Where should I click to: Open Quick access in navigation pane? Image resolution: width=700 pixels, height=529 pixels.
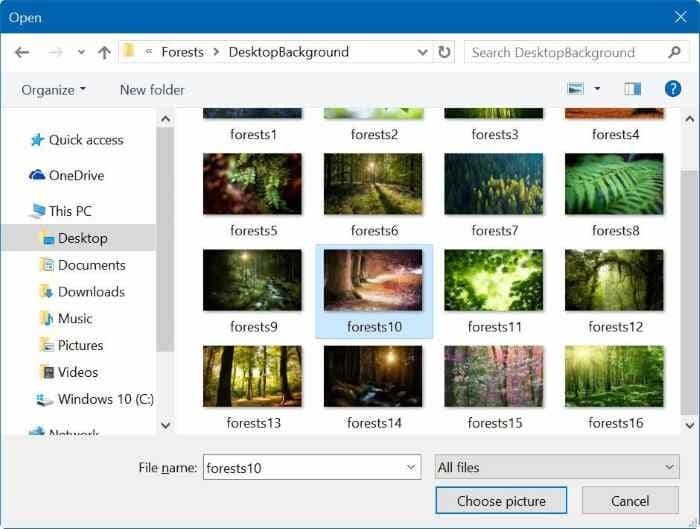coord(86,140)
